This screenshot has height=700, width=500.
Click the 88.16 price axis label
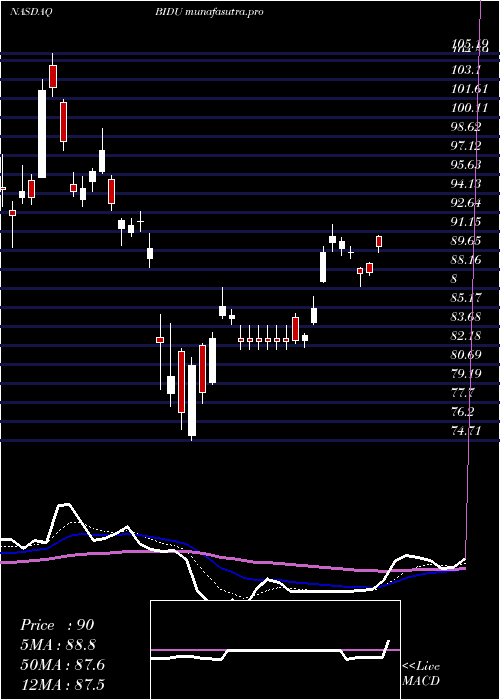pos(467,260)
